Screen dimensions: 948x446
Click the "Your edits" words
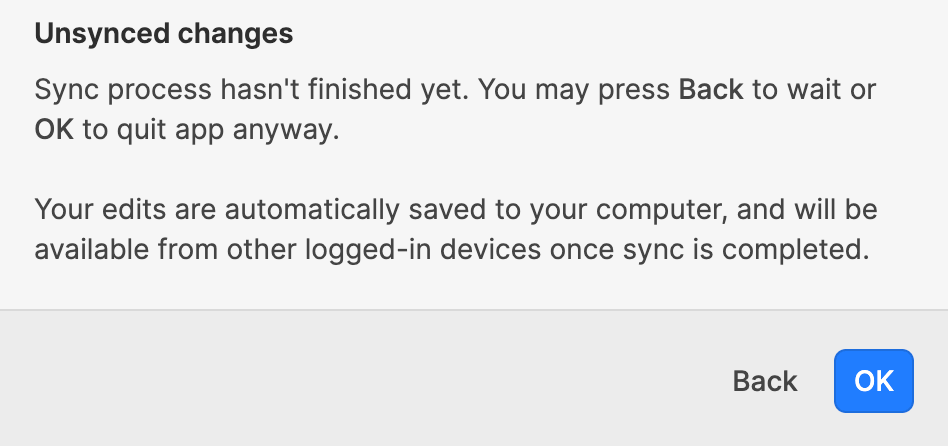(88, 210)
